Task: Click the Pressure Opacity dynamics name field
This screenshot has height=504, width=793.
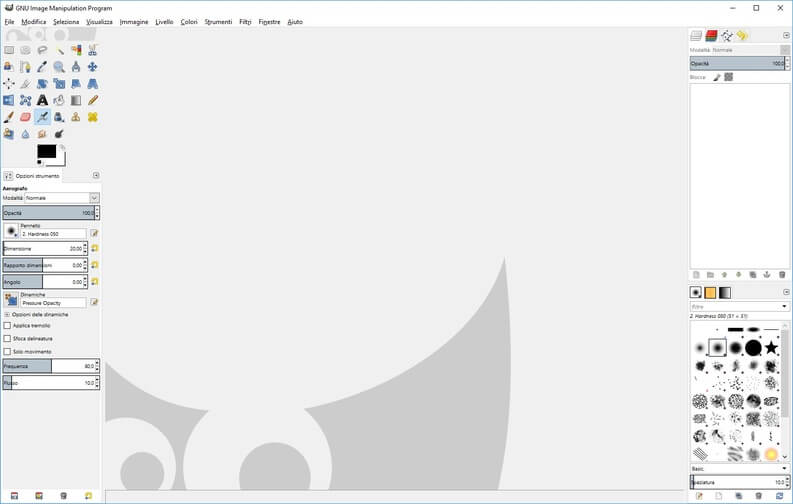Action: [53, 303]
